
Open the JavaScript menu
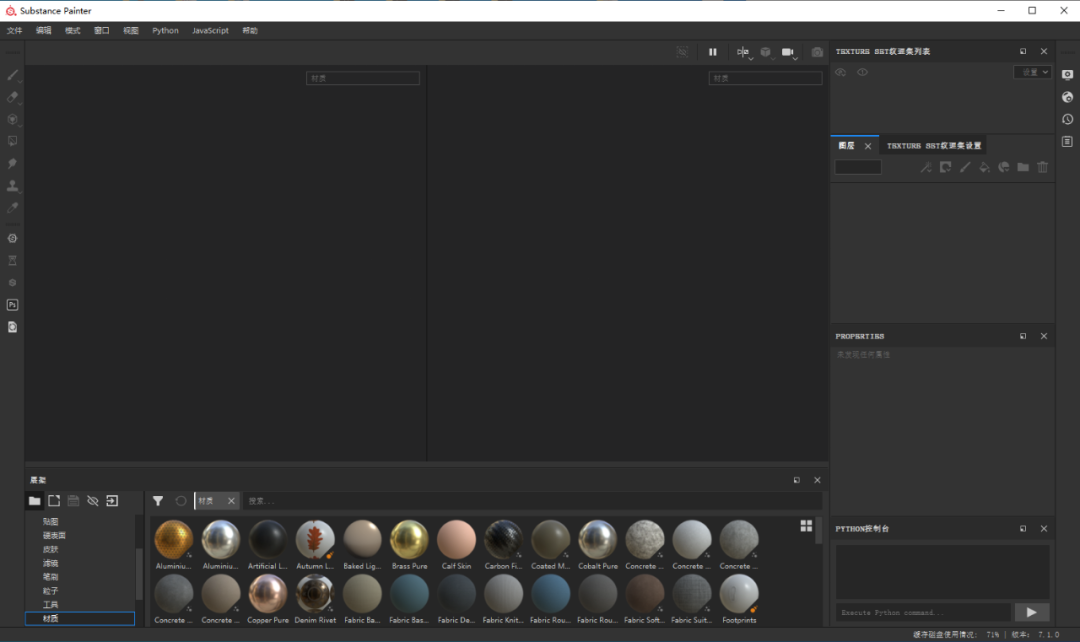(210, 30)
